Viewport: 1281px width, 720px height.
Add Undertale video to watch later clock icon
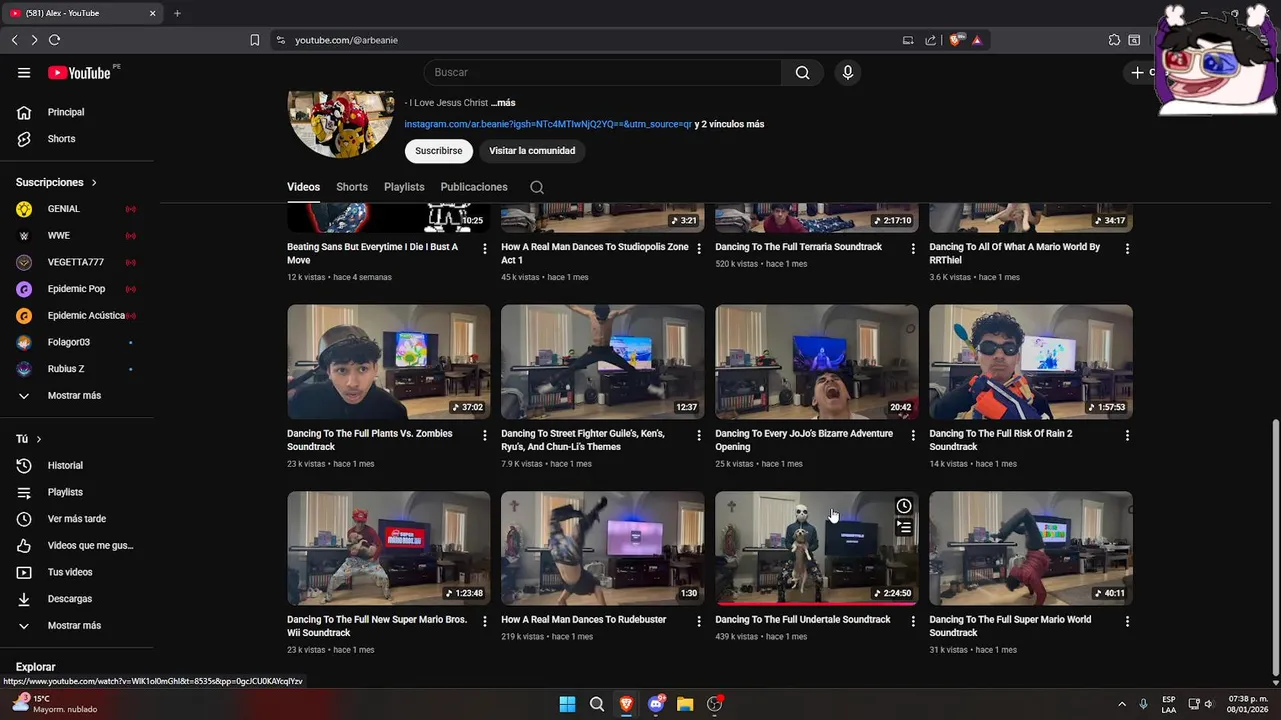click(x=904, y=506)
